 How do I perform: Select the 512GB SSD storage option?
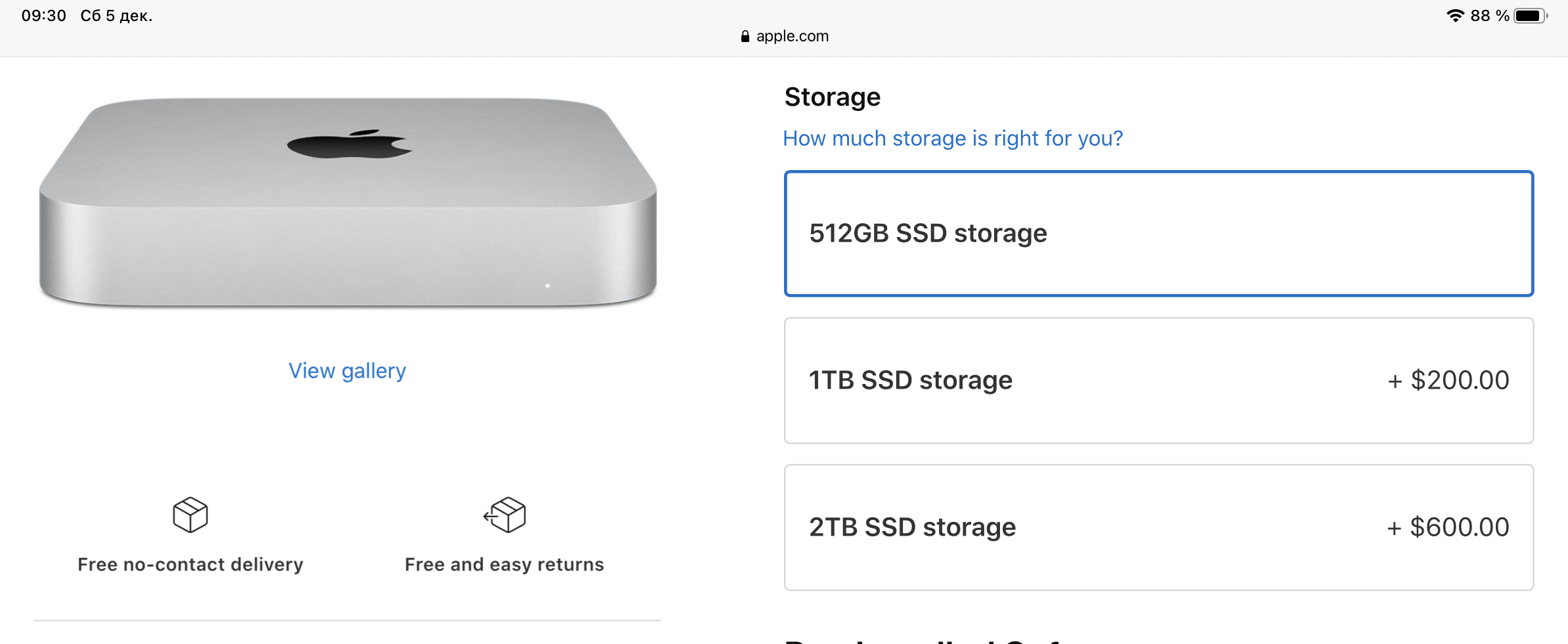click(x=1159, y=234)
